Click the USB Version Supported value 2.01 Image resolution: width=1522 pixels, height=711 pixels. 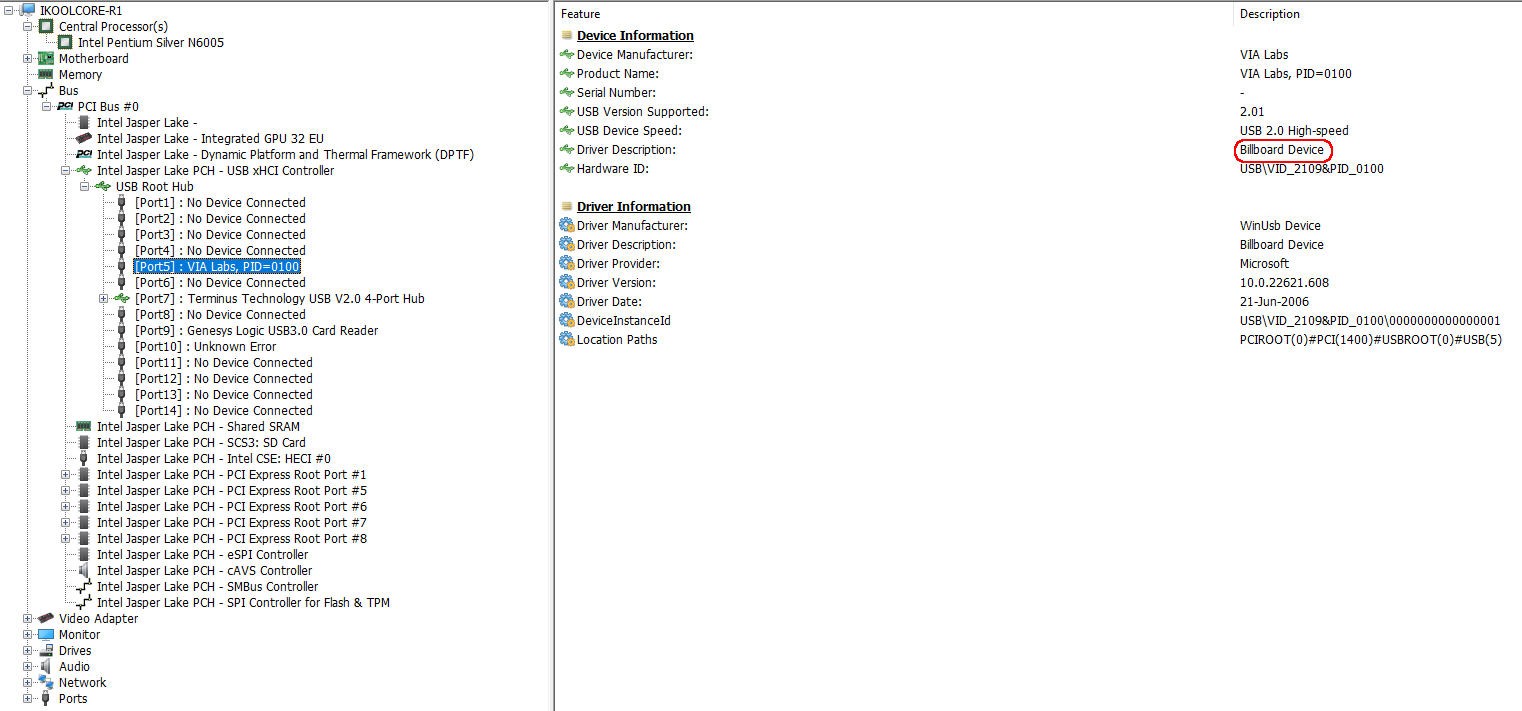(1251, 111)
